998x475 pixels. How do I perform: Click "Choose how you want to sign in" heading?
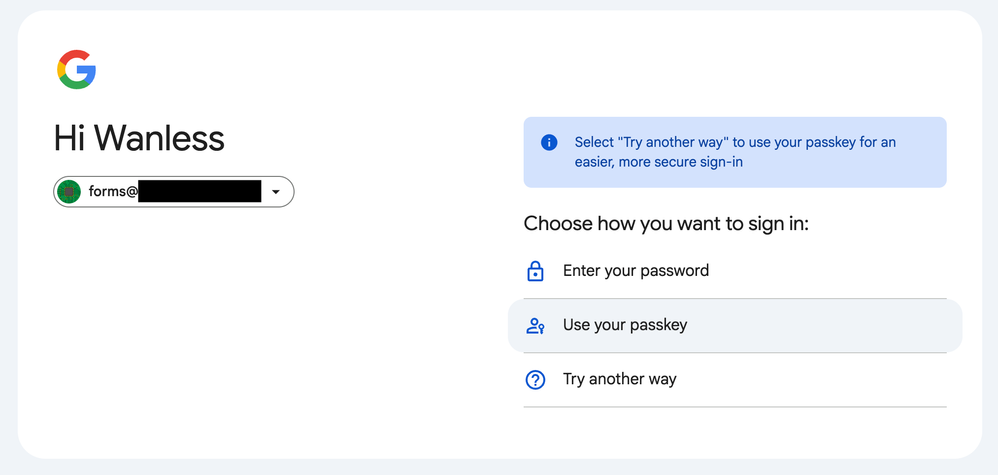[665, 223]
